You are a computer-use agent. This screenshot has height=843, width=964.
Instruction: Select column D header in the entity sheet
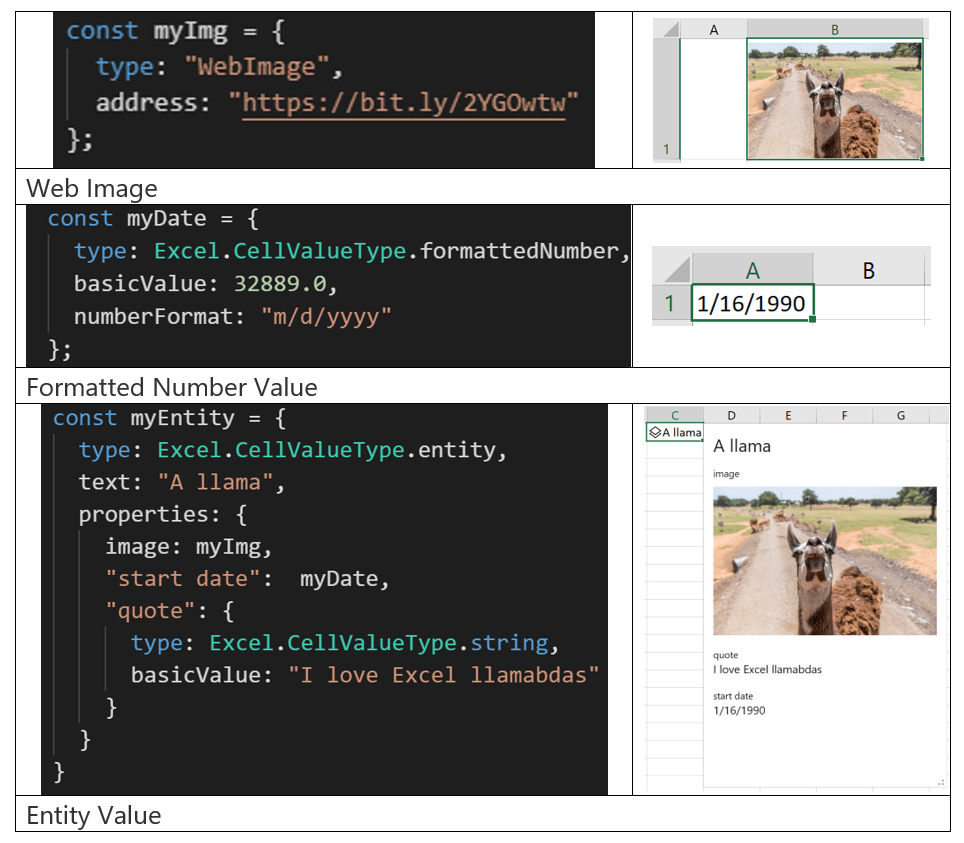pyautogui.click(x=731, y=414)
